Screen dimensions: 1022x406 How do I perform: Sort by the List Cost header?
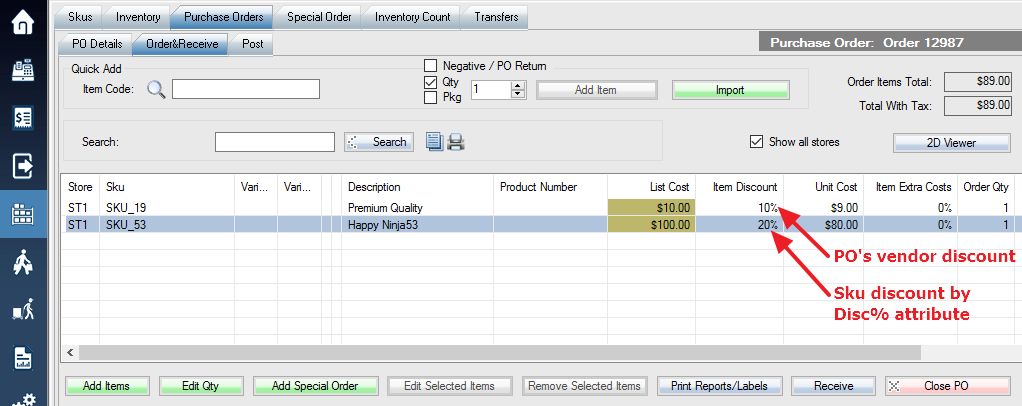click(652, 187)
